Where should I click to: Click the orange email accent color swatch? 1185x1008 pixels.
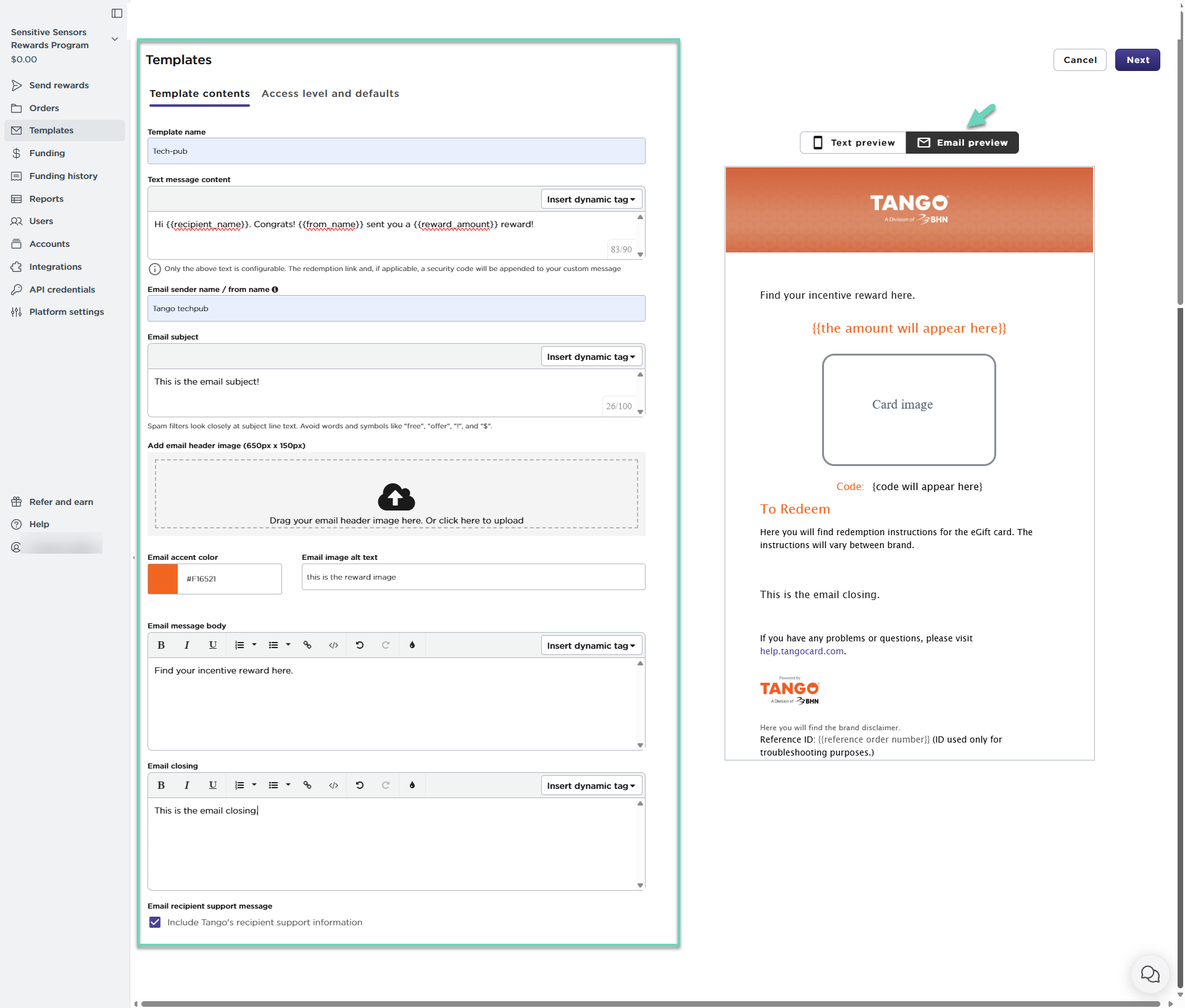(x=163, y=579)
